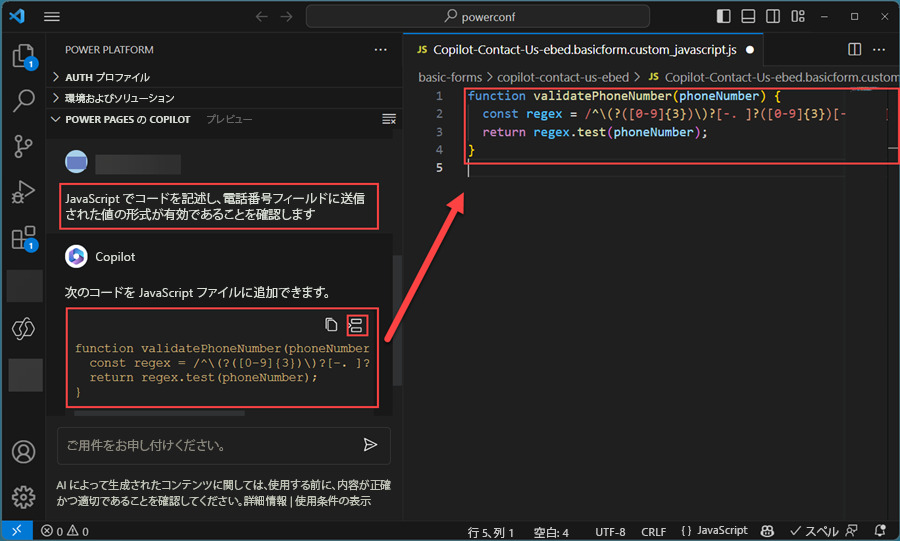The width and height of the screenshot is (900, 541).
Task: Click the スペル spell check status item
Action: tap(814, 532)
